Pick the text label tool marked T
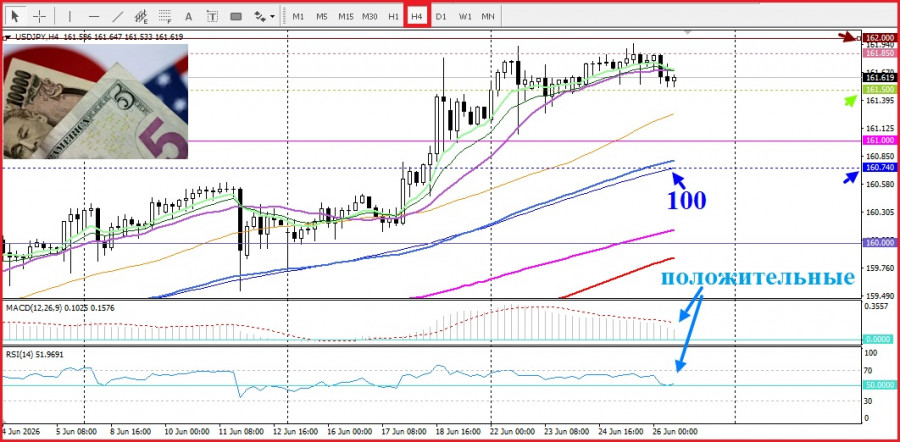The width and height of the screenshot is (900, 442). [212, 16]
